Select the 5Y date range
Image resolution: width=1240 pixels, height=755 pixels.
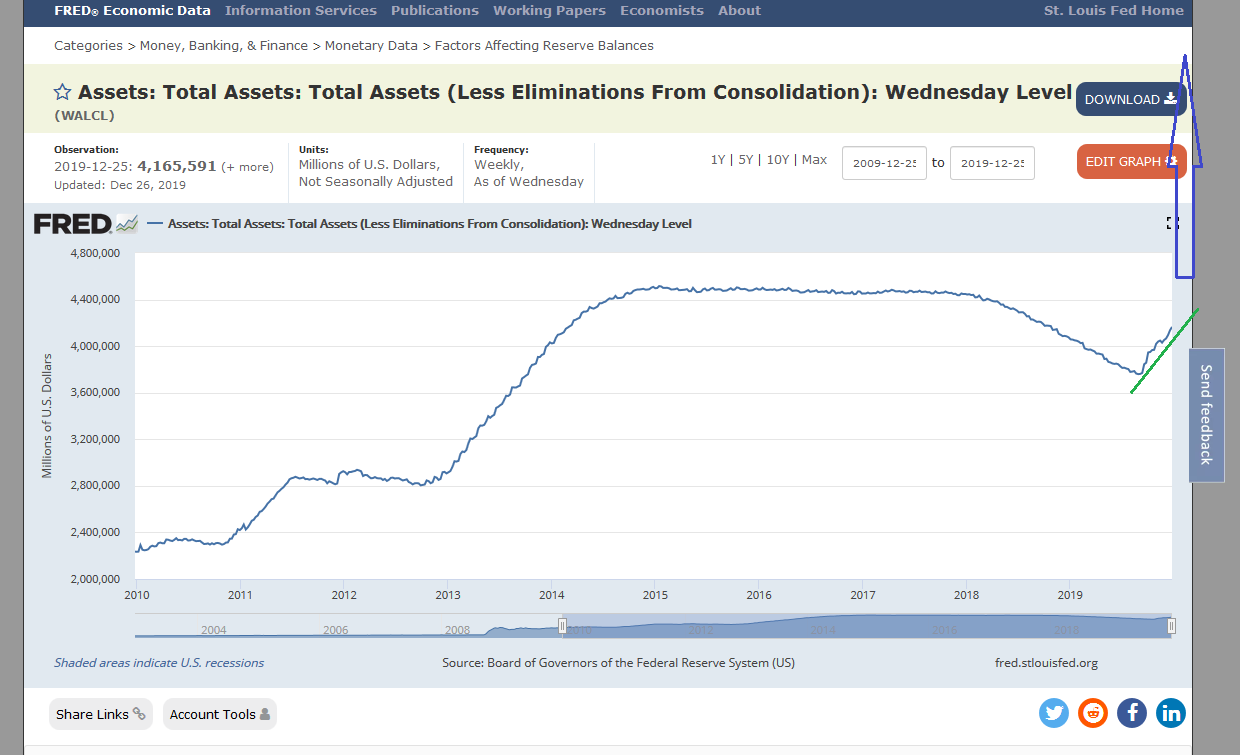[x=746, y=160]
